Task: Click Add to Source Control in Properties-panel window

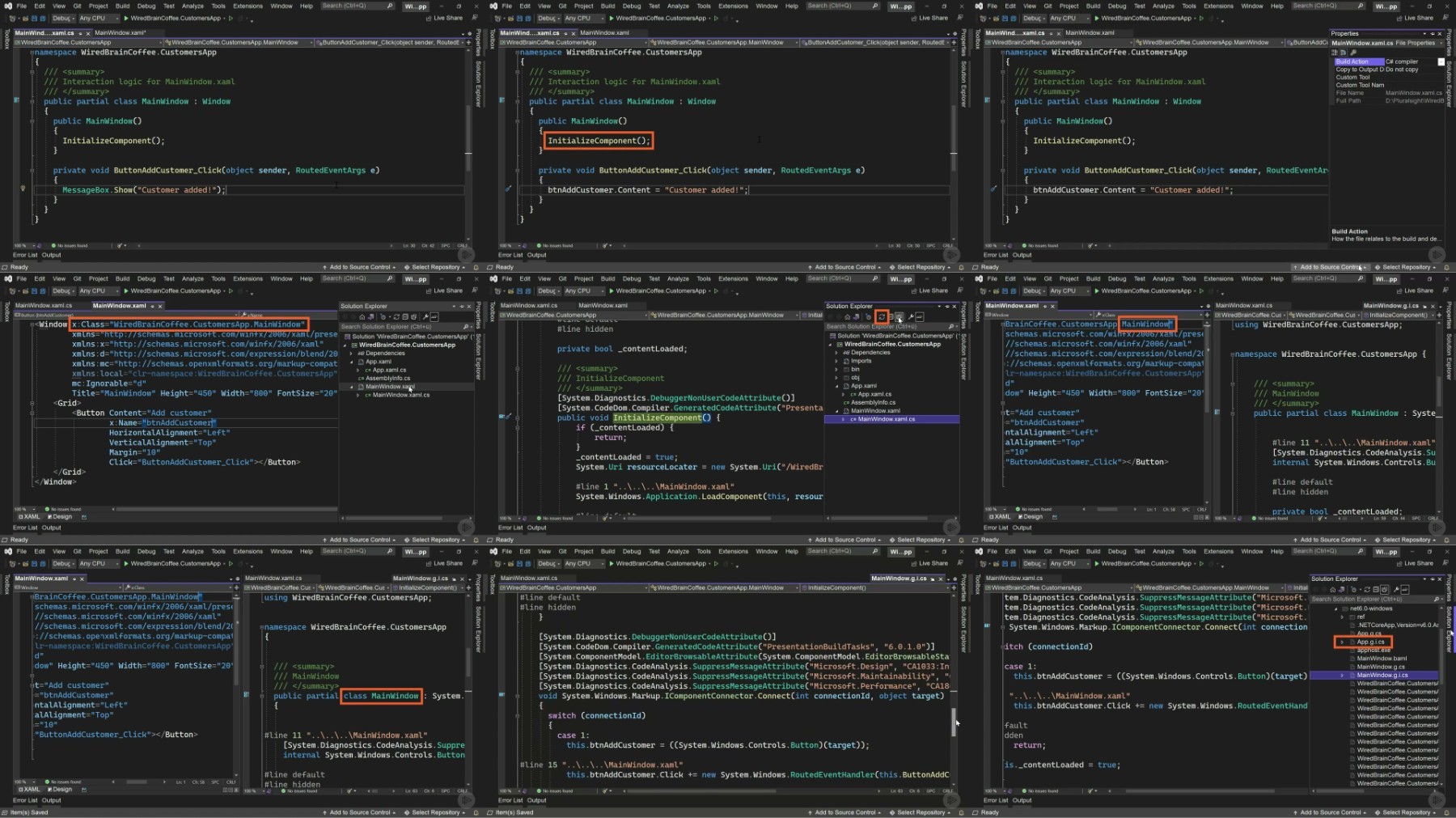Action: tap(1329, 267)
